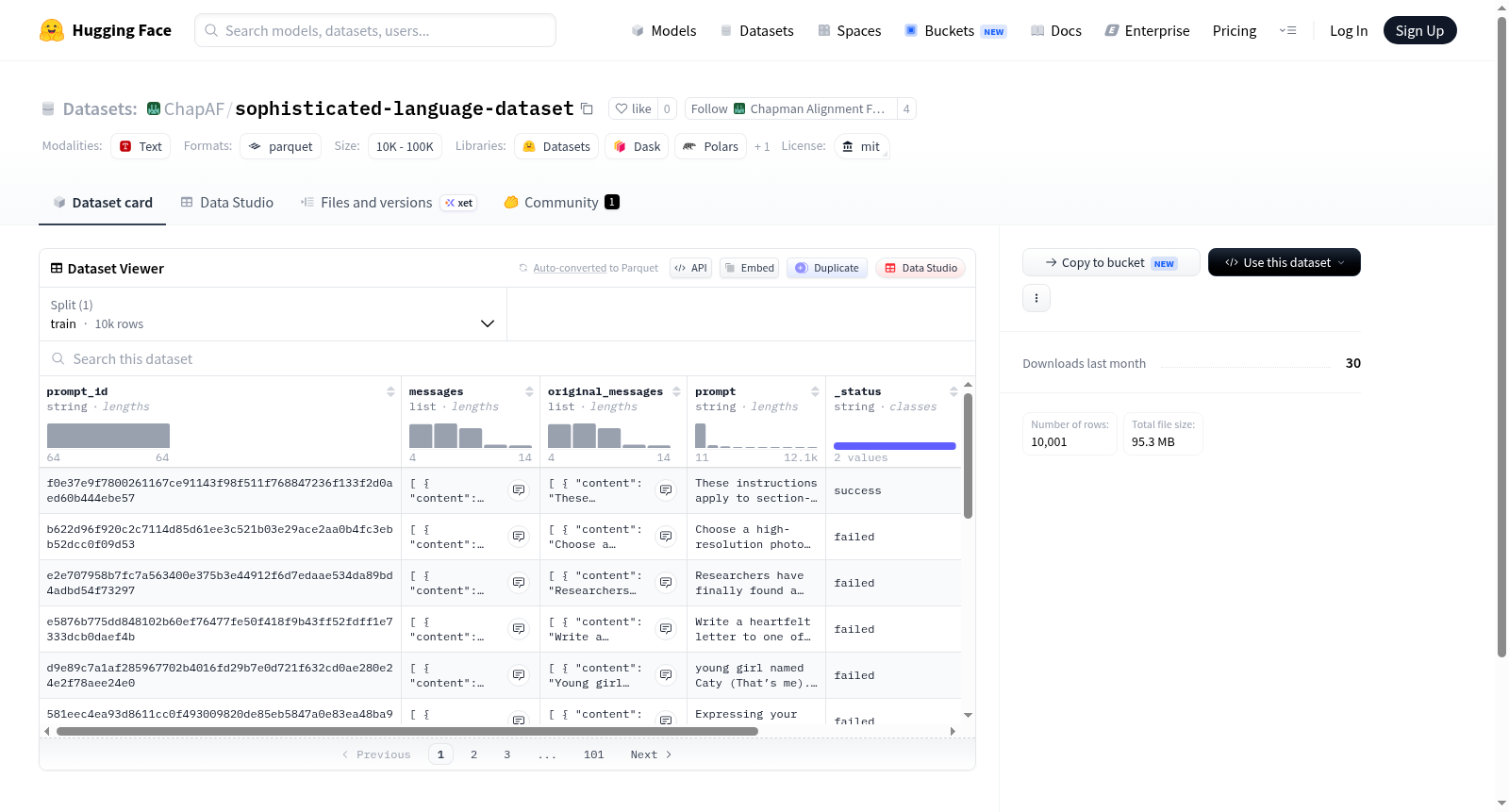Open the Models menu item
The width and height of the screenshot is (1509, 812).
[x=664, y=30]
